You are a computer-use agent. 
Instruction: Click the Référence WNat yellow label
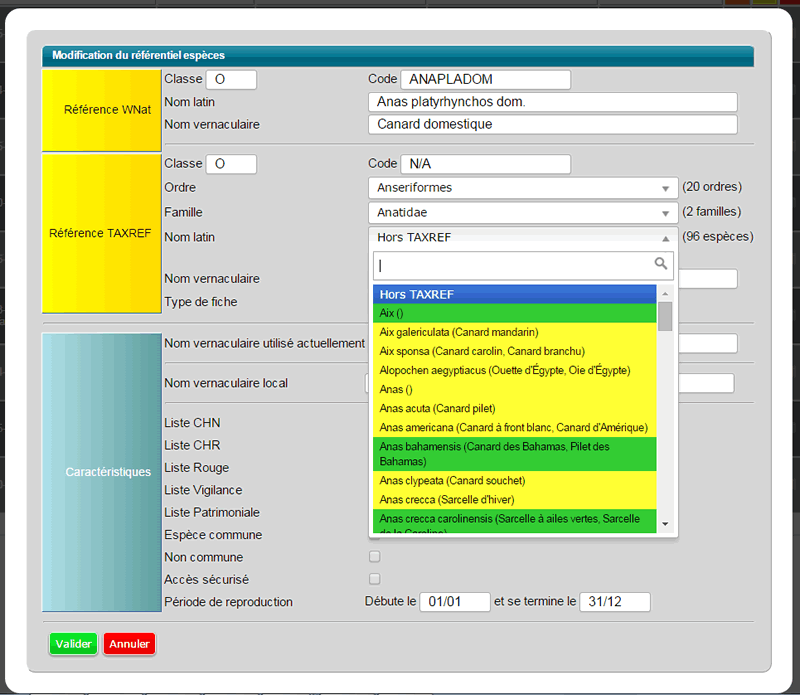102,110
